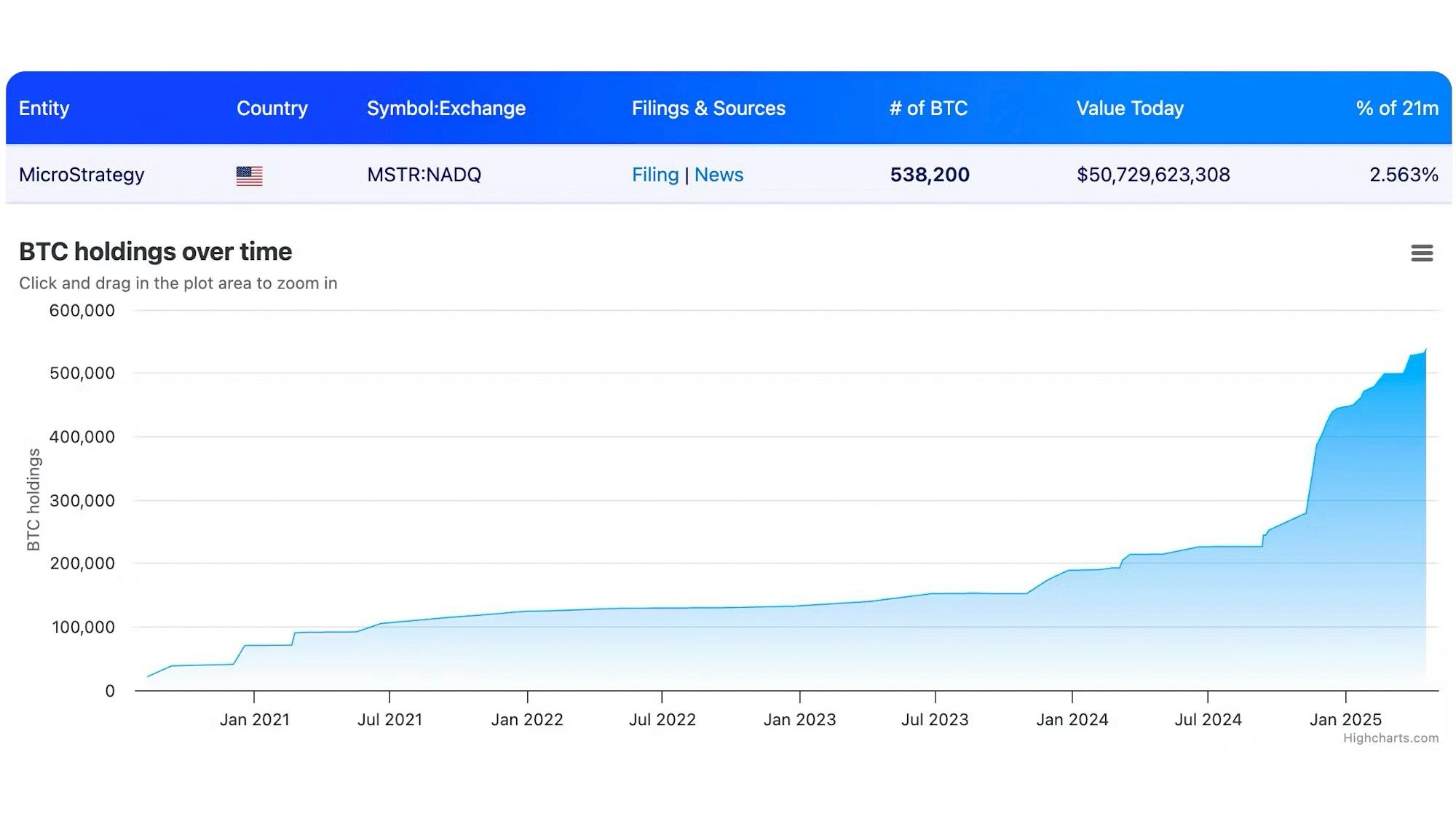
Task: Open the chart hamburger context menu
Action: pos(1422,253)
